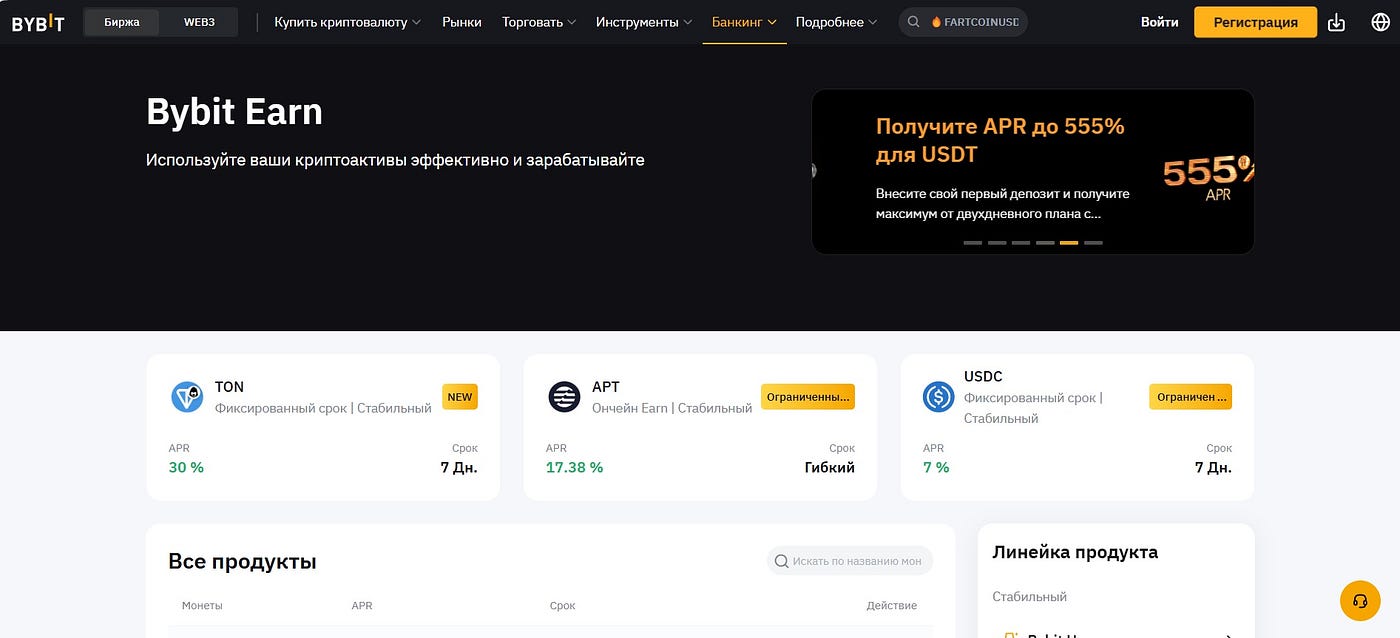The height and width of the screenshot is (638, 1400).
Task: Click magnifier icon in coin search field
Action: [x=782, y=561]
